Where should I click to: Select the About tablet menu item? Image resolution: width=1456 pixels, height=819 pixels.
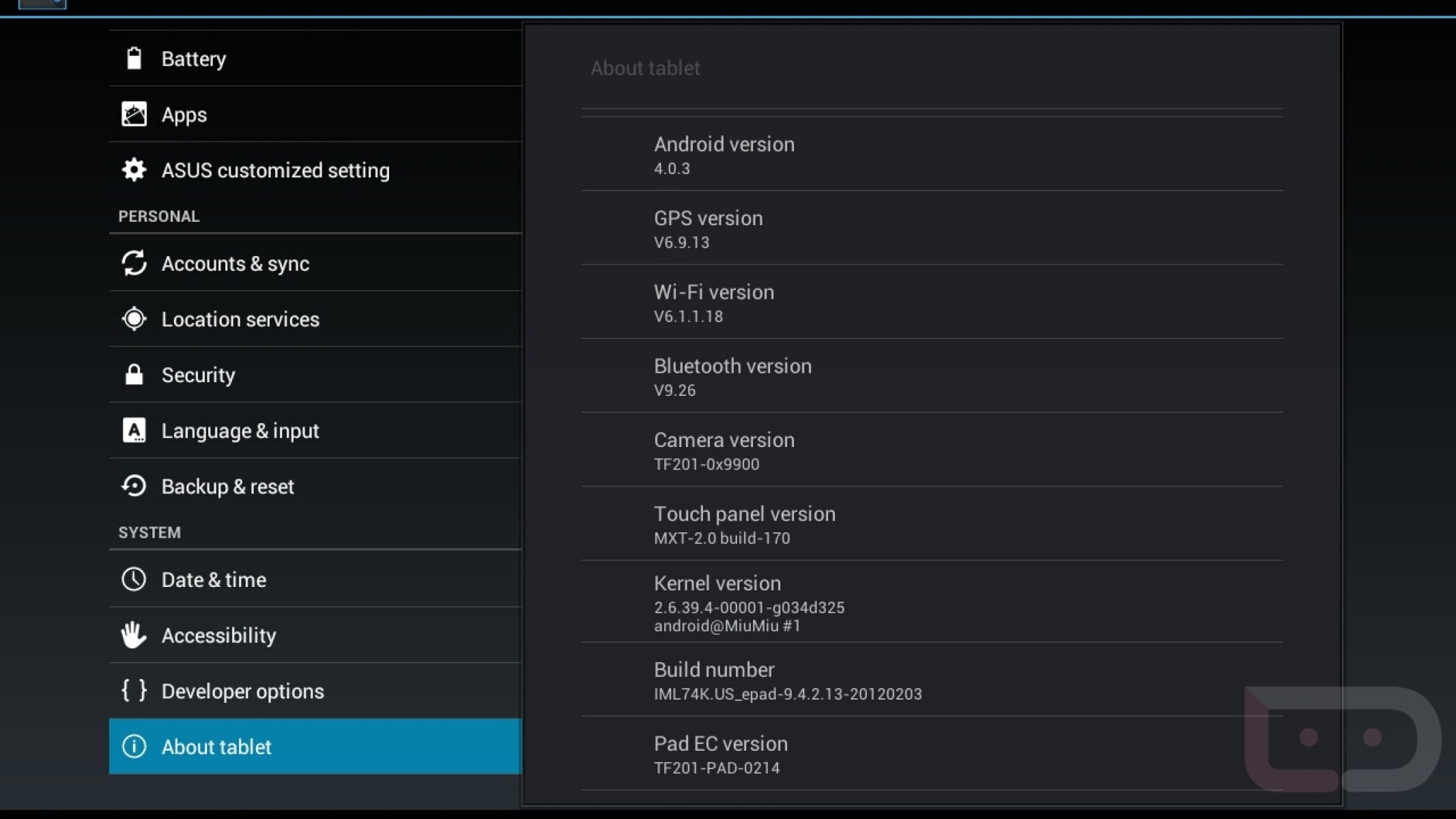pos(315,747)
